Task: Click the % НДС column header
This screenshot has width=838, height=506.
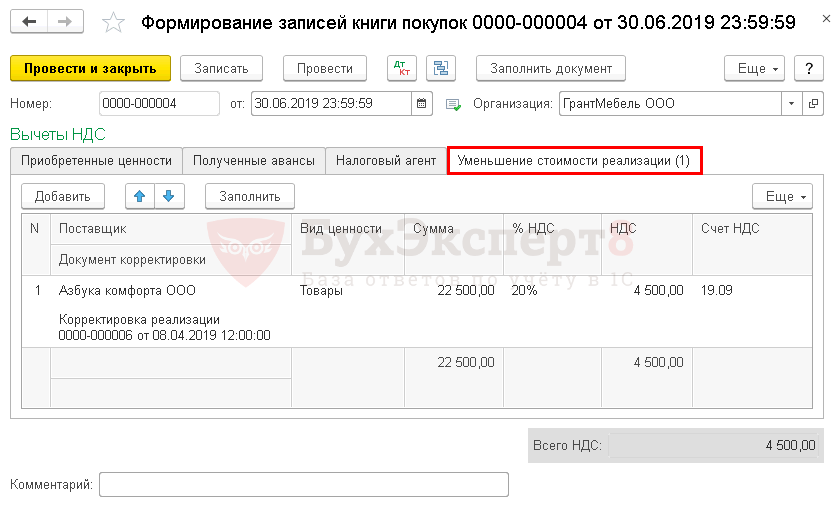Action: 553,245
